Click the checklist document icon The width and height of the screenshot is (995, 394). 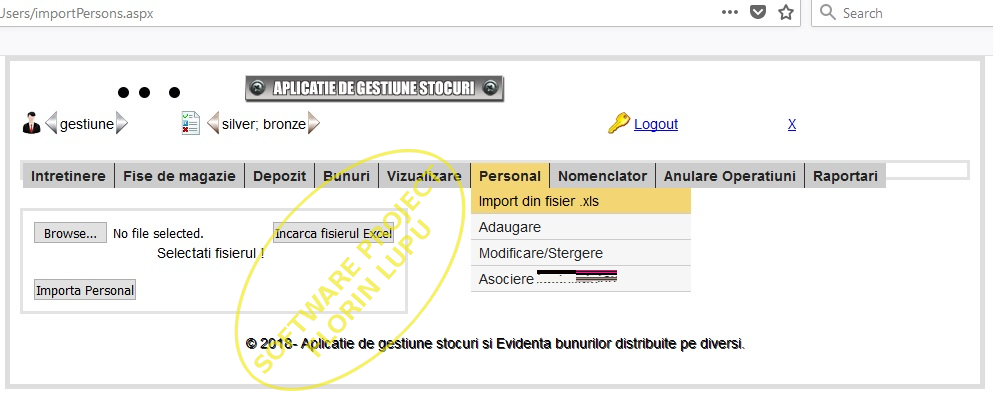190,123
